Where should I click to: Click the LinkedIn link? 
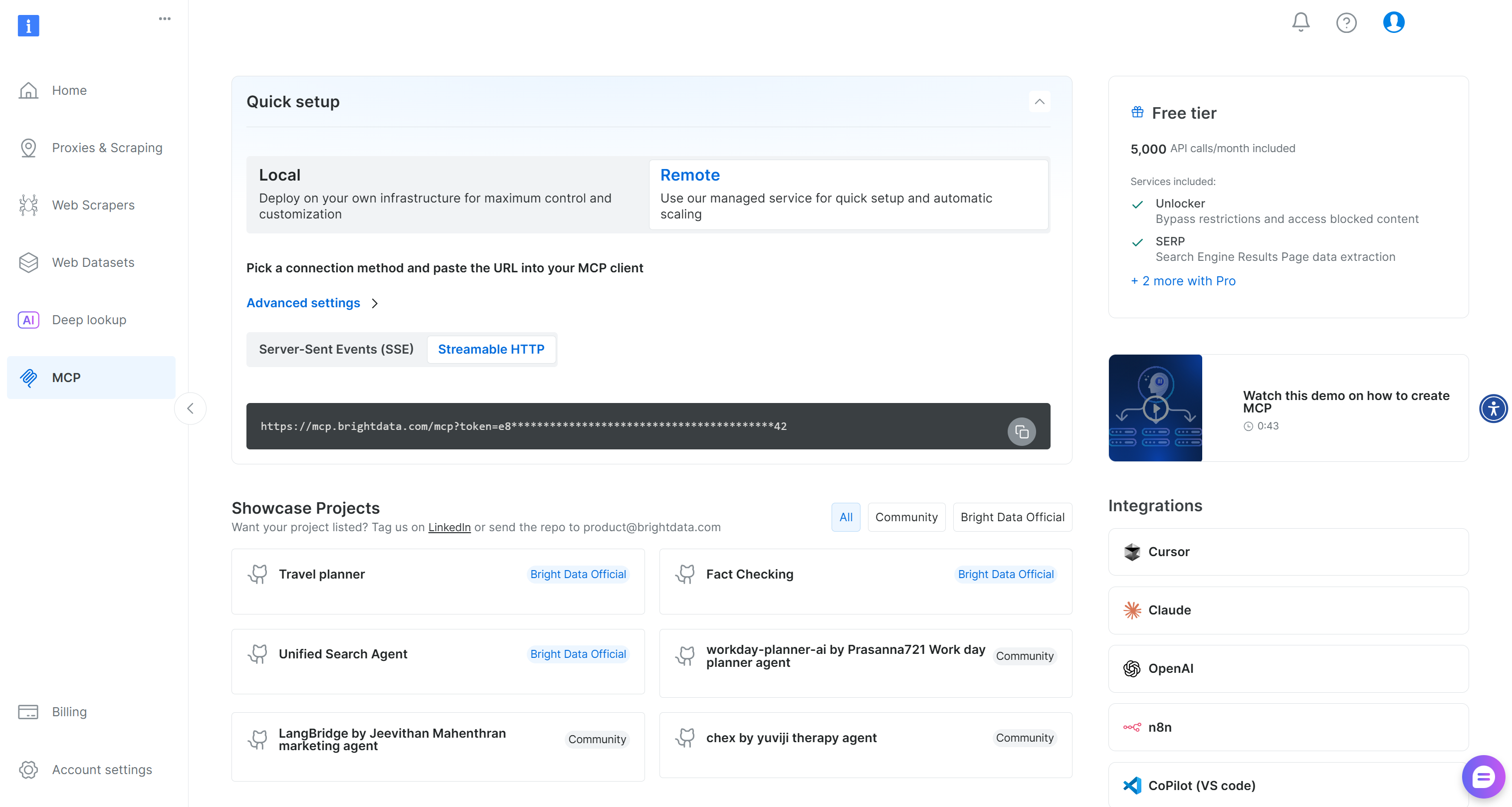[x=449, y=527]
